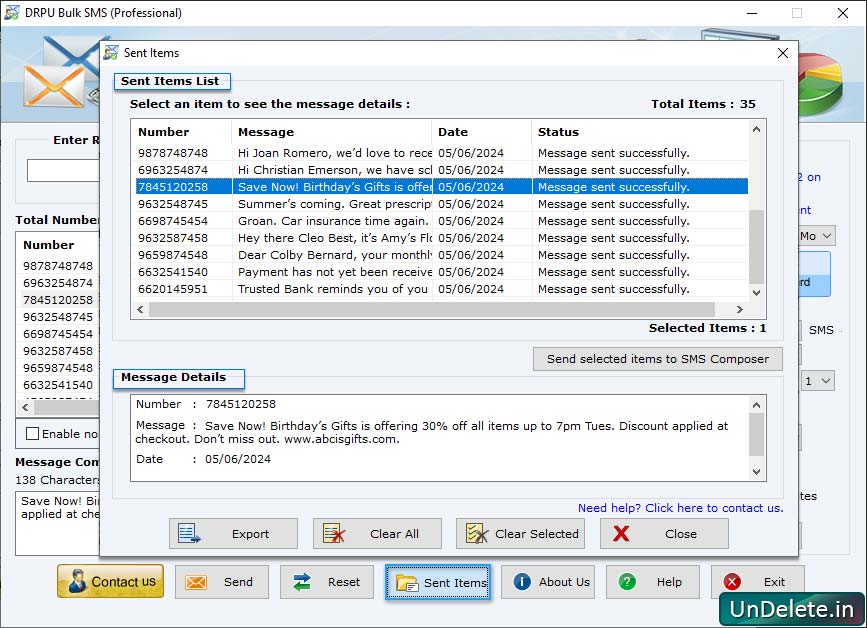
Task: Click scroll up arrow of sent items list
Action: 756,129
